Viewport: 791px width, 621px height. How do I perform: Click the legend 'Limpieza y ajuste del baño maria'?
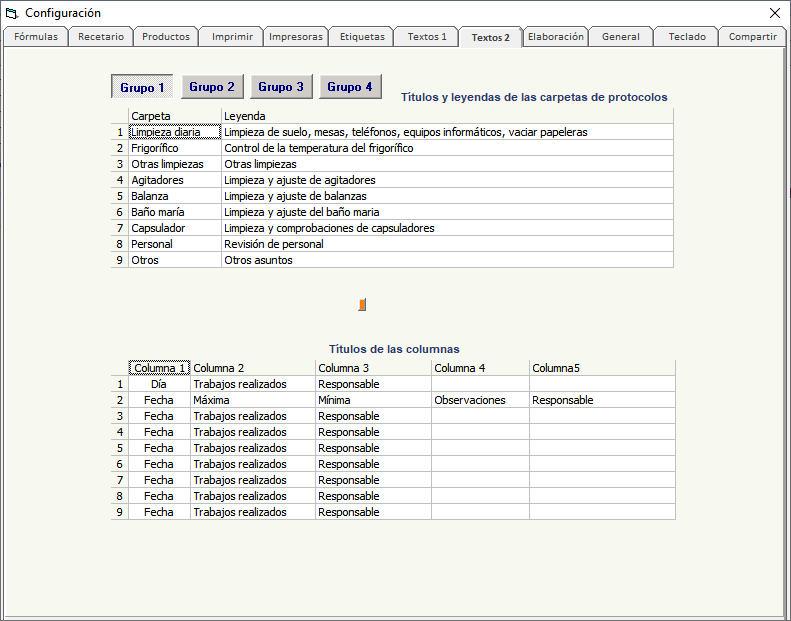(447, 212)
